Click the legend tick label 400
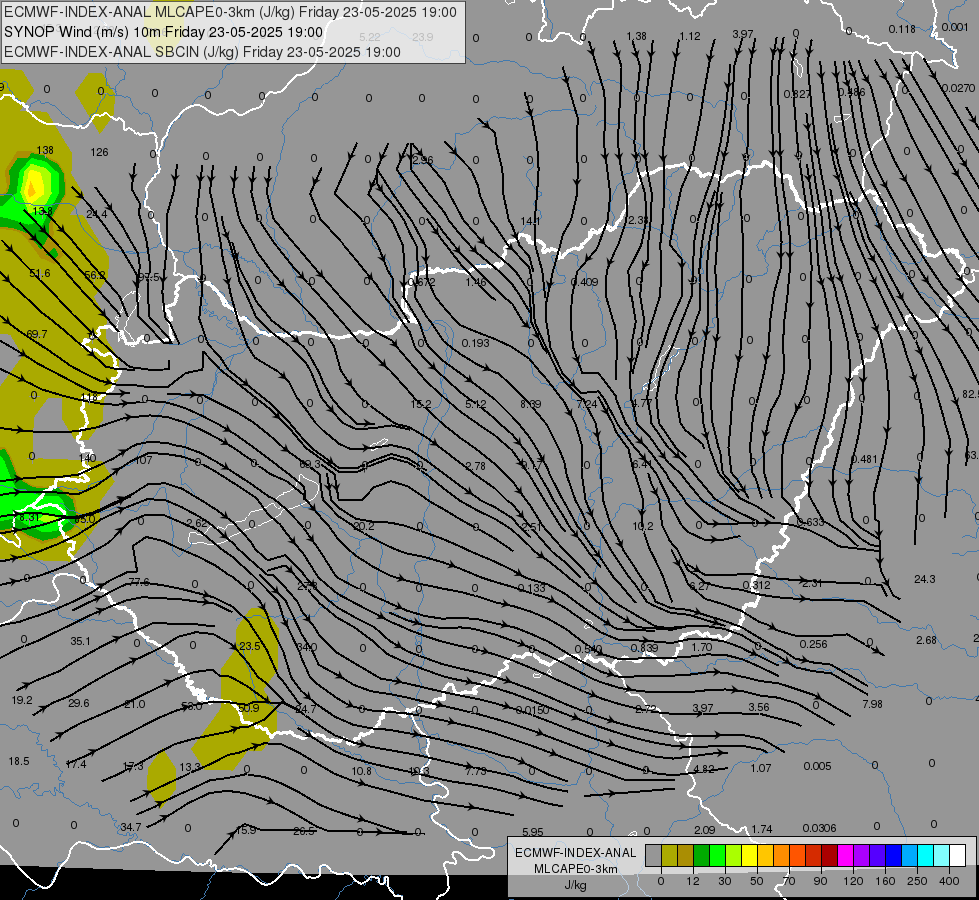979x900 pixels. coord(949,881)
